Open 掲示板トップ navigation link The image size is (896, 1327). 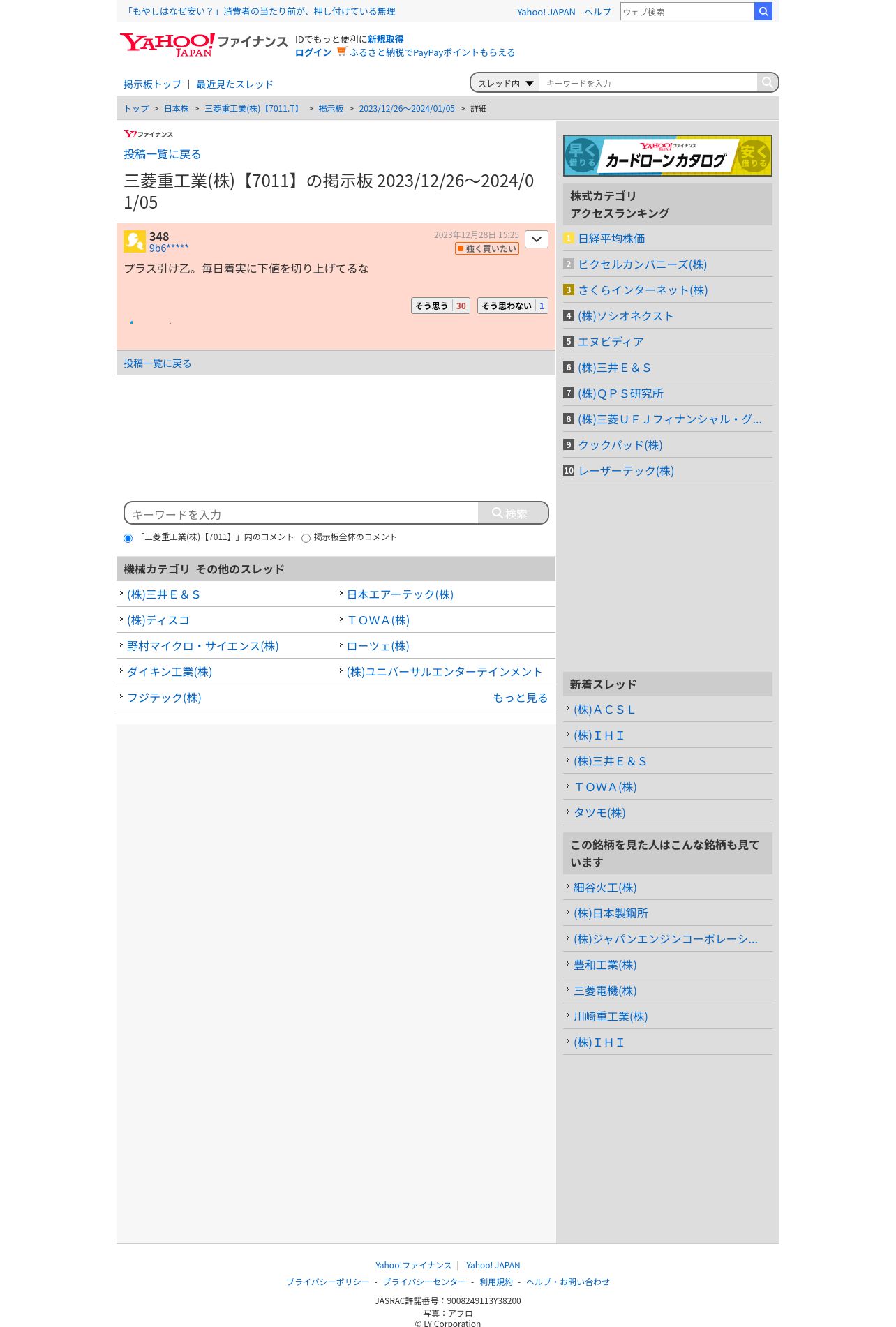coord(152,84)
